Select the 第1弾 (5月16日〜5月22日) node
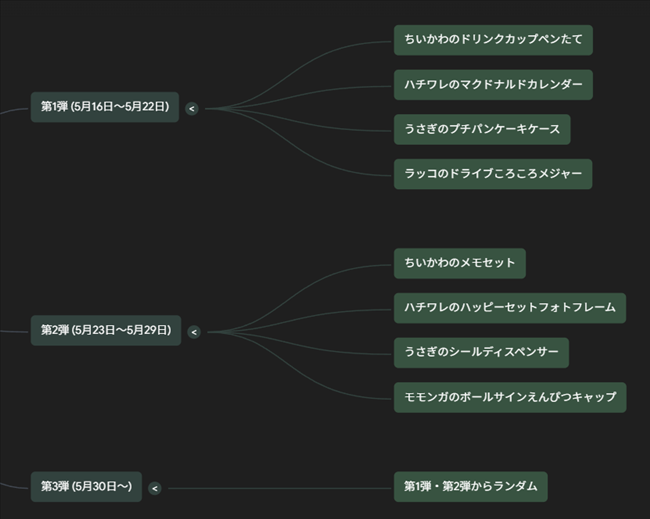The image size is (650, 519). pos(105,107)
